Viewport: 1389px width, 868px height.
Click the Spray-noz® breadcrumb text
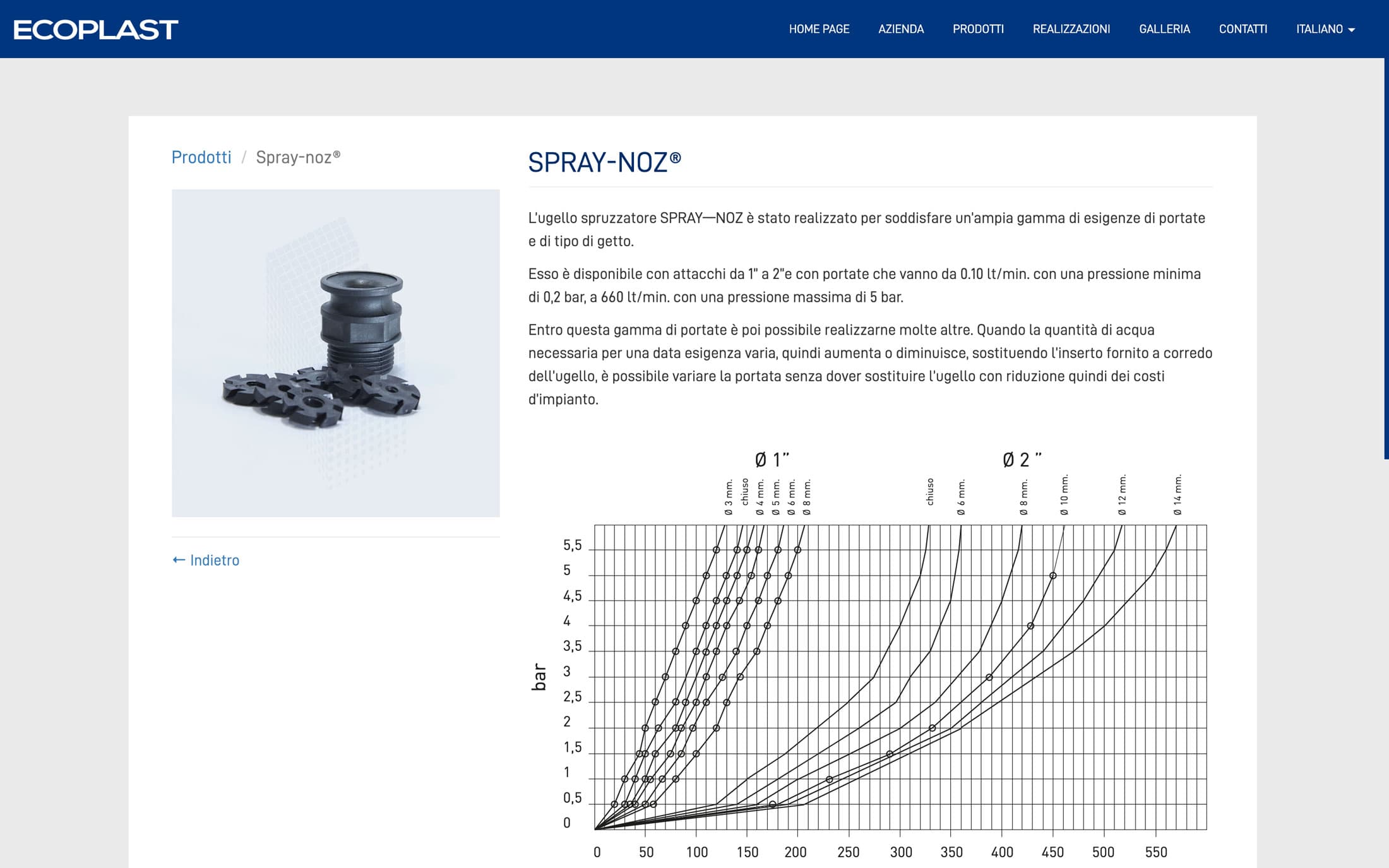298,157
